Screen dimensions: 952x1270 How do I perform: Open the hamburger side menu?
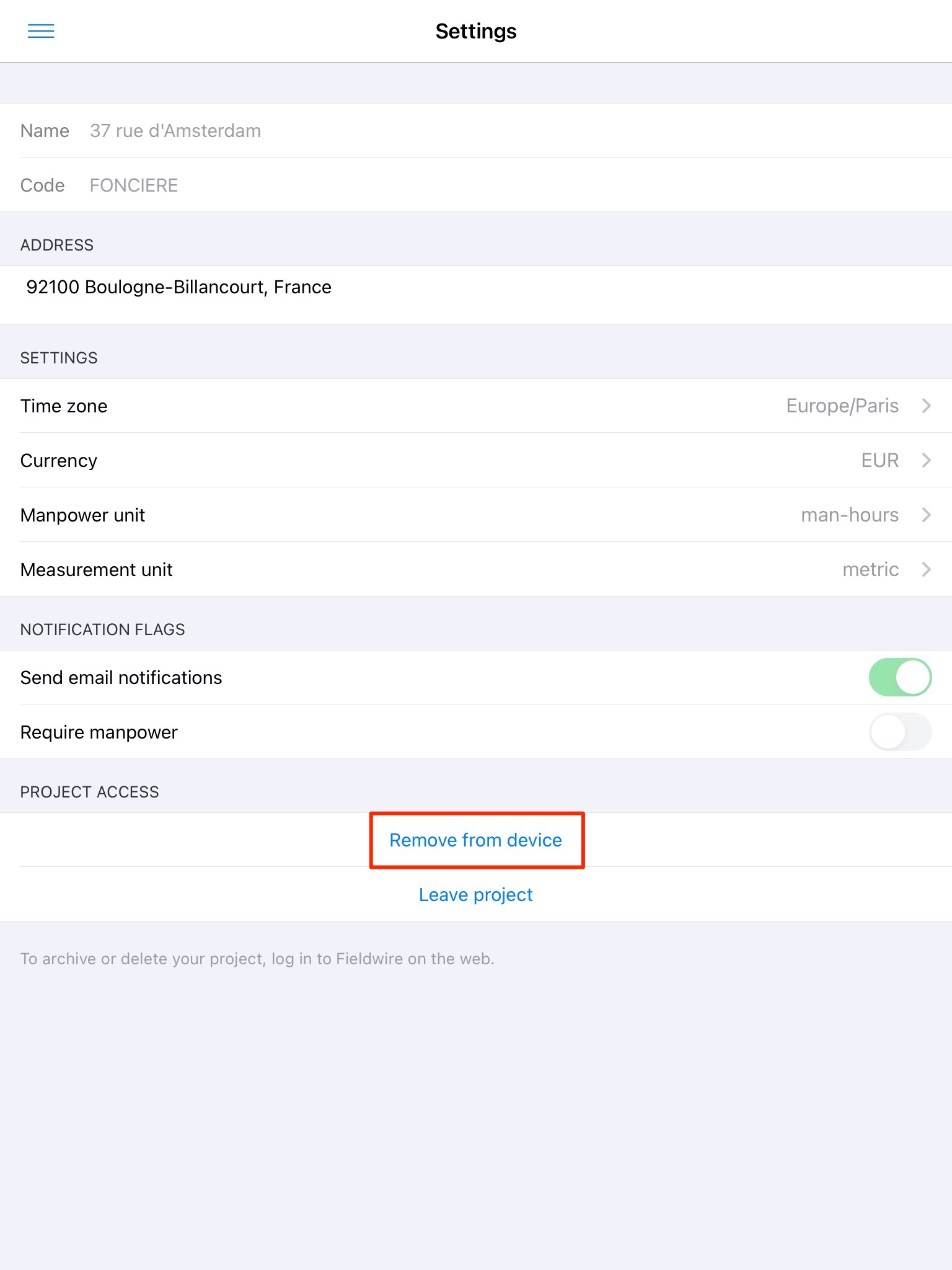click(x=41, y=31)
